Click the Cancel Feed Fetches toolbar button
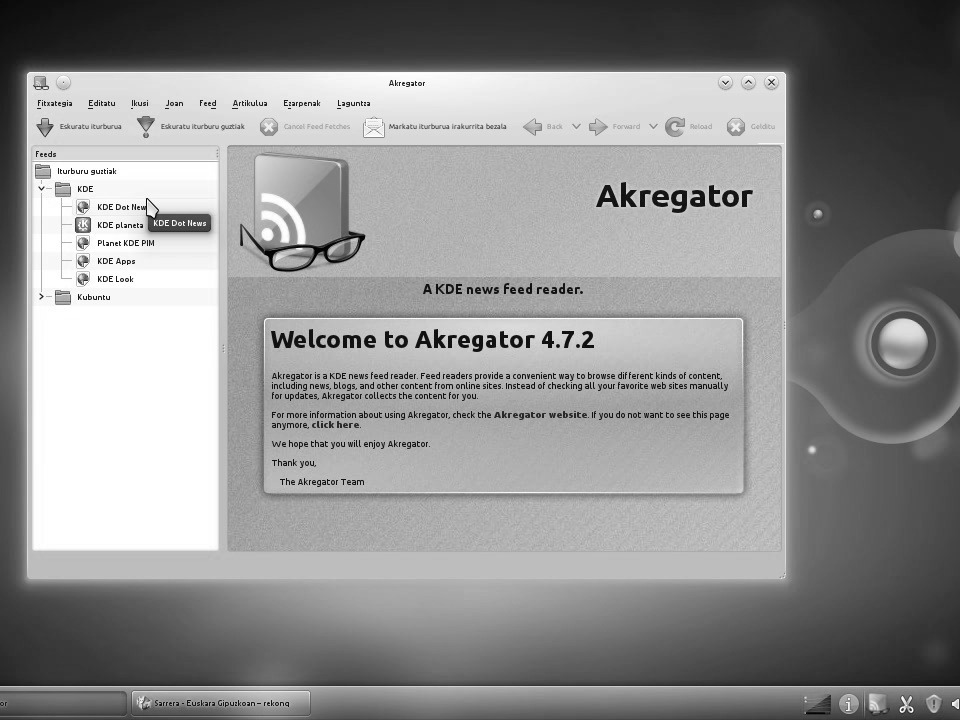 305,127
